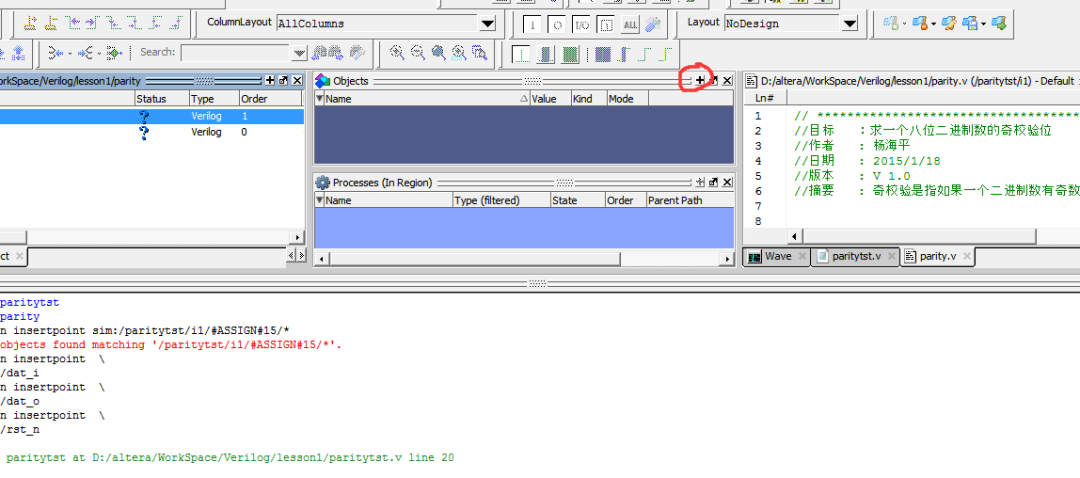Click the green arrow layout icon
1080x478 pixels.
tap(999, 23)
